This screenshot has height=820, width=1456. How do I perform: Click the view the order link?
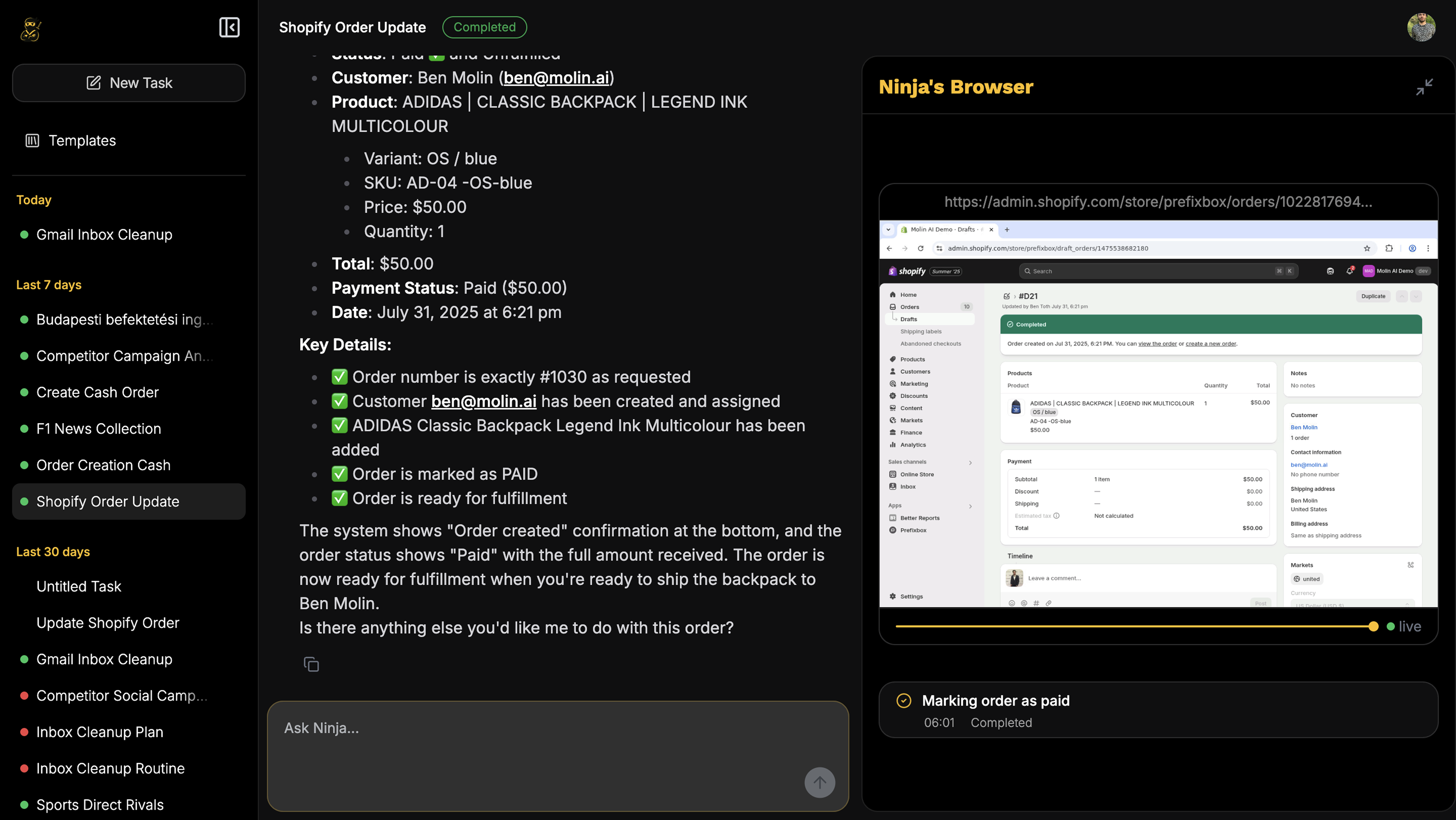pyautogui.click(x=1157, y=343)
